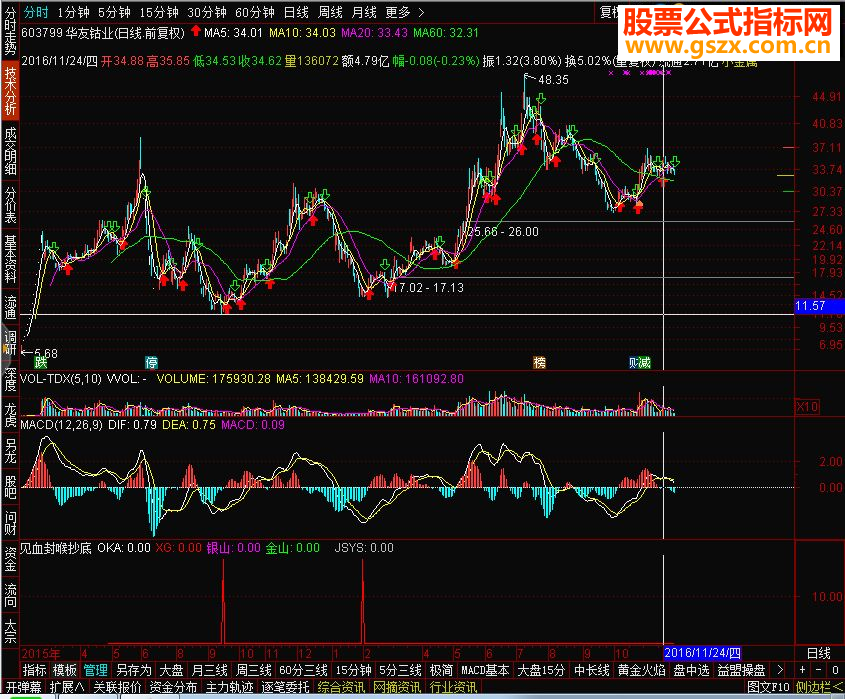Switch to the 5分钟 period tab
Screen dimensions: 845x699
[x=114, y=12]
